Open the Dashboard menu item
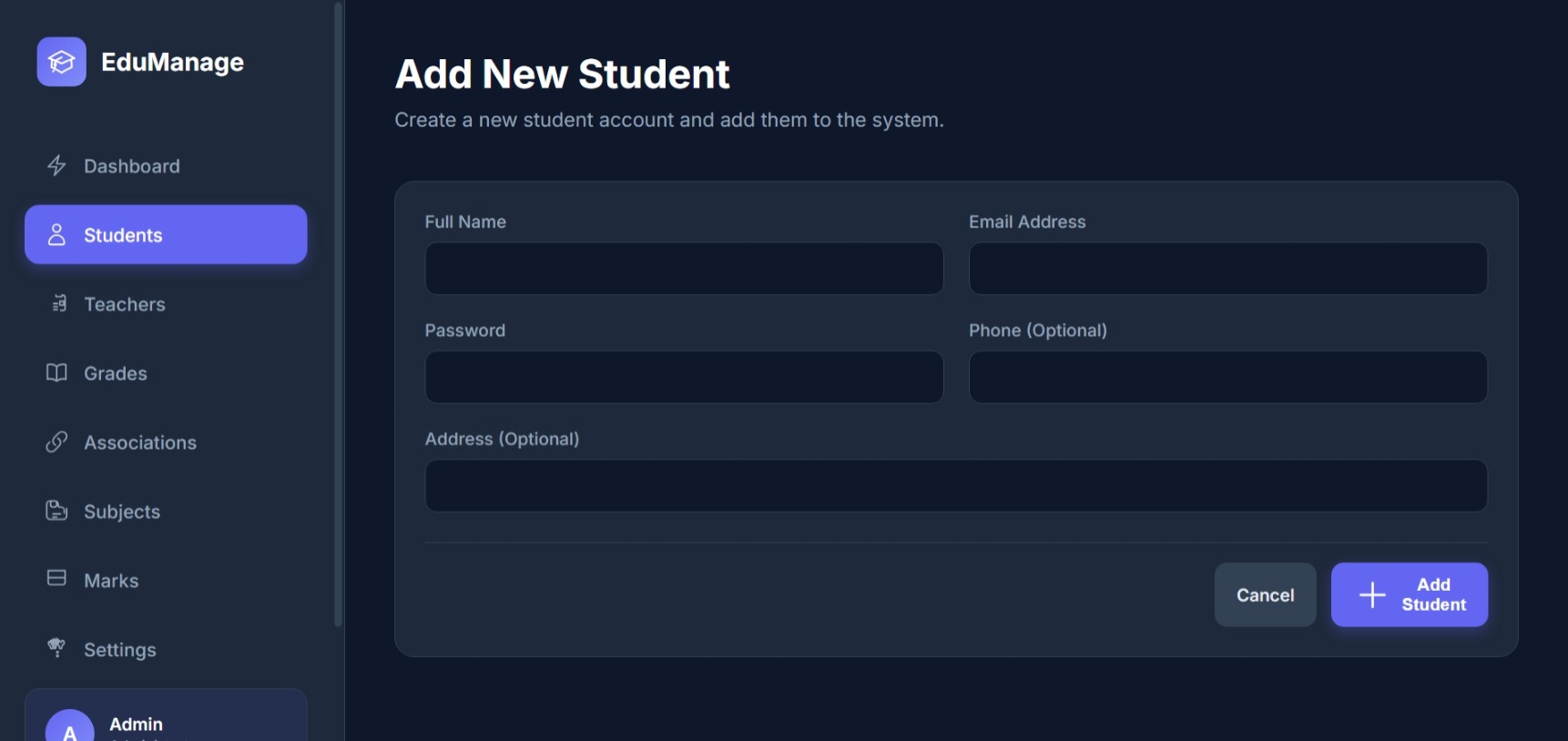This screenshot has height=741, width=1568. 132,167
